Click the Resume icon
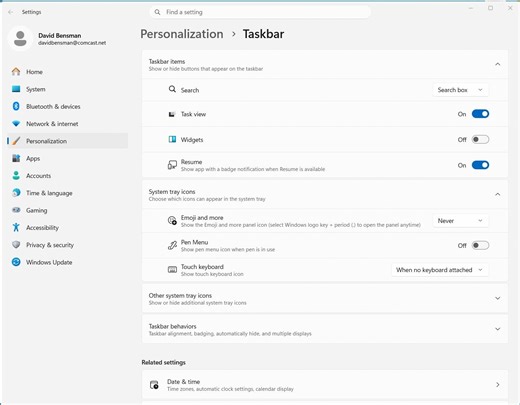520x405 pixels. 172,165
